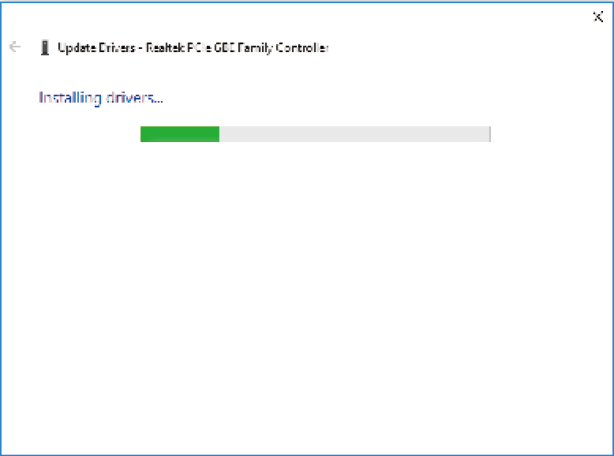Click the left start of the progress bar
The width and height of the screenshot is (614, 456).
[142, 134]
